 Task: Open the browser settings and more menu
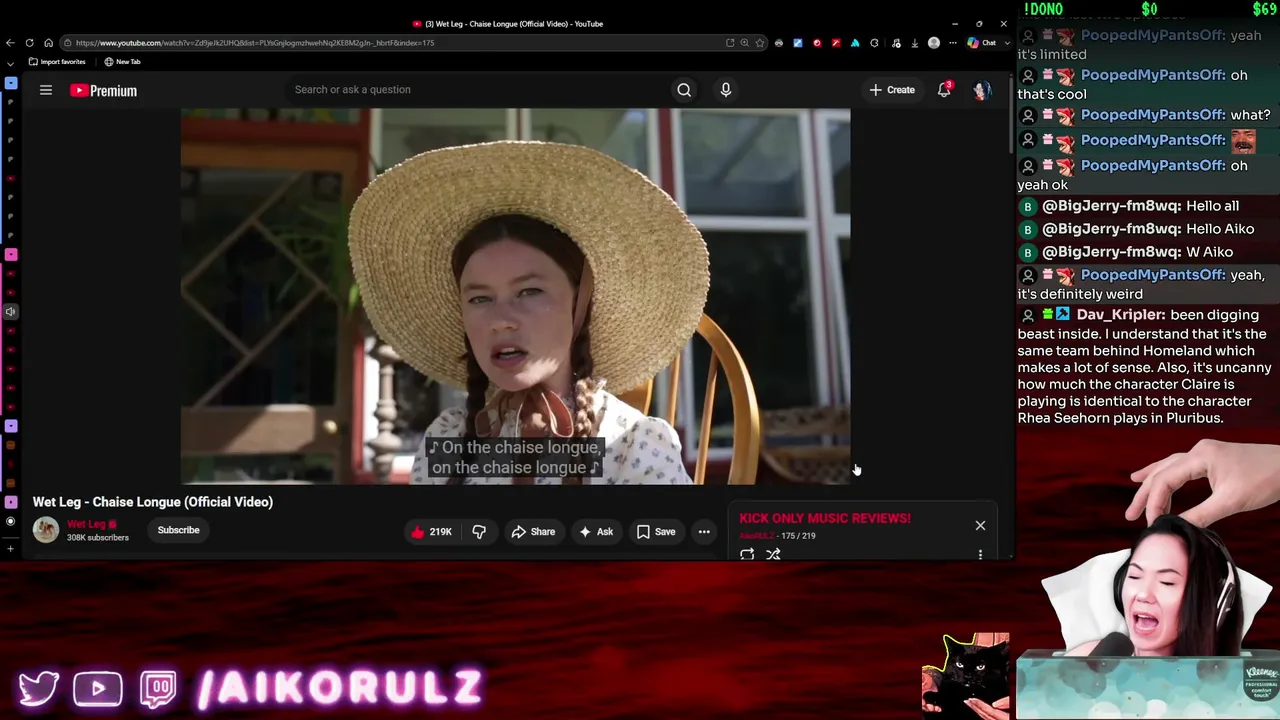click(x=952, y=43)
